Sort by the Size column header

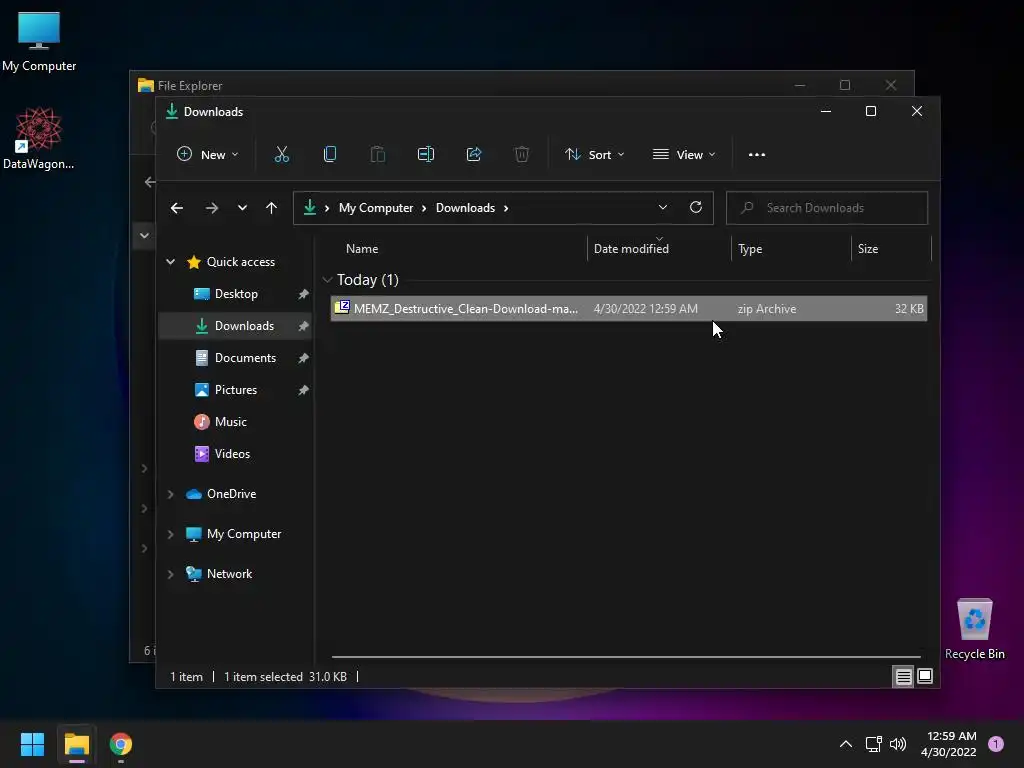point(867,249)
